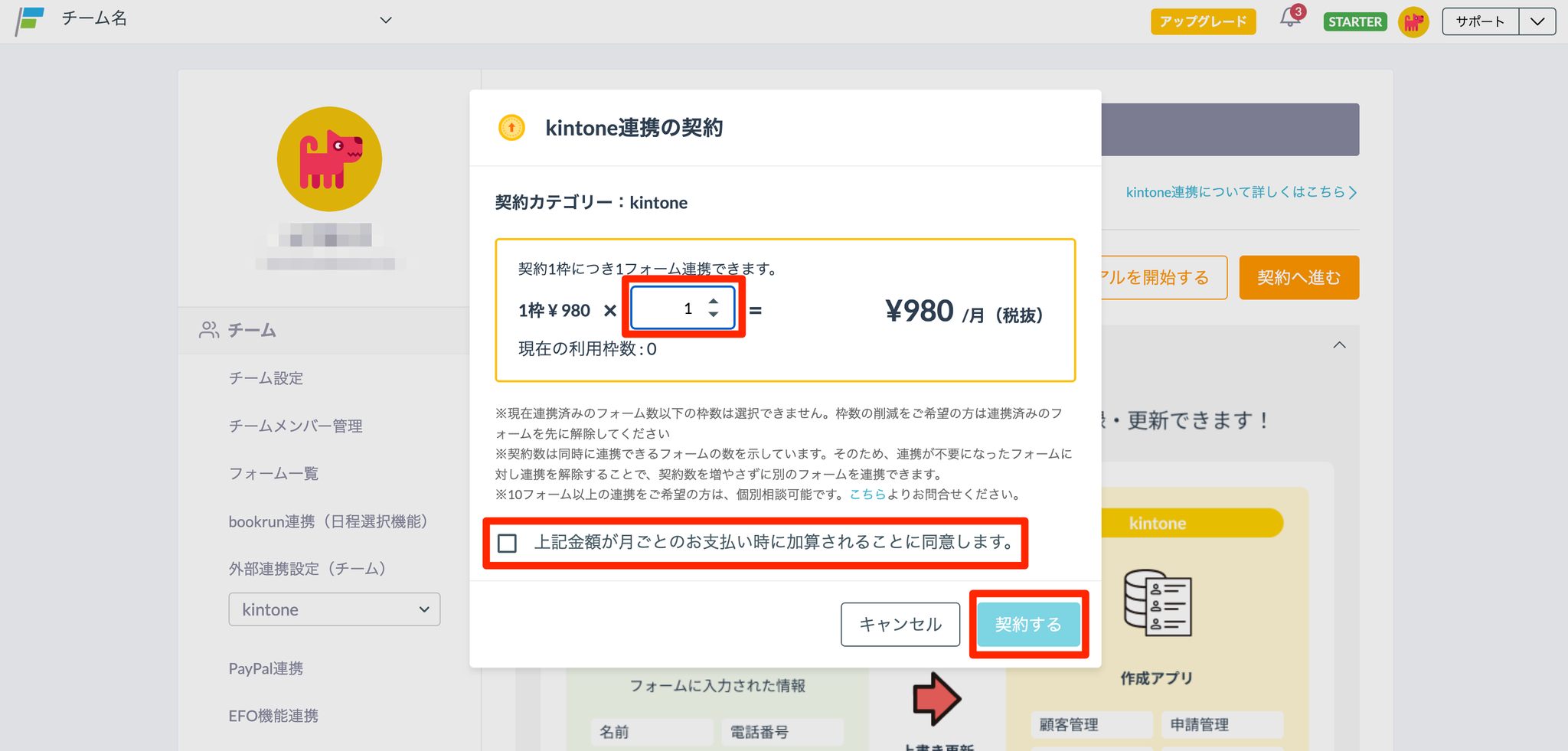Expand the team name dropdown
This screenshot has height=751, width=1568.
pos(386,20)
